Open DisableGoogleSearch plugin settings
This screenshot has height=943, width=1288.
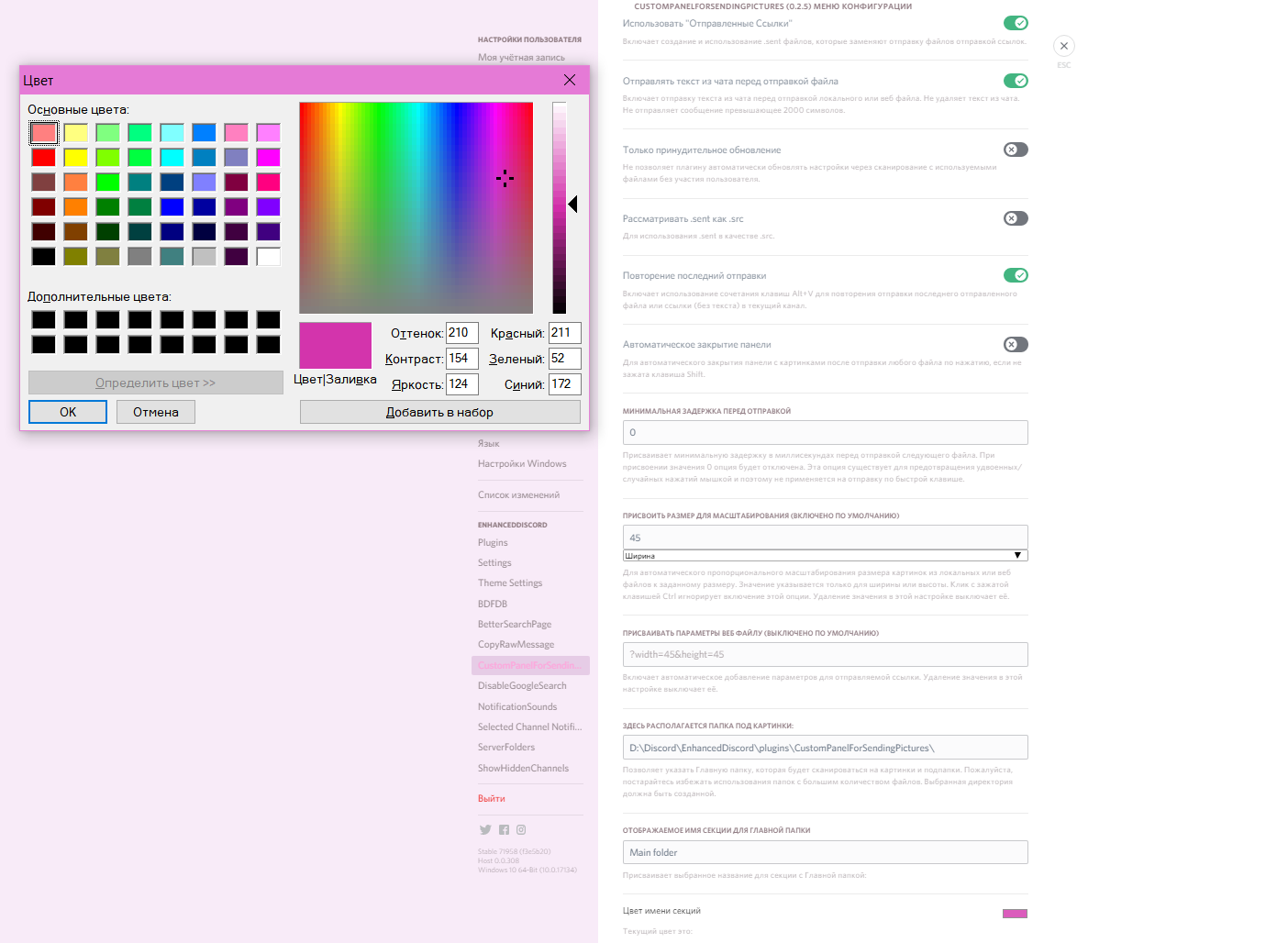coord(522,685)
